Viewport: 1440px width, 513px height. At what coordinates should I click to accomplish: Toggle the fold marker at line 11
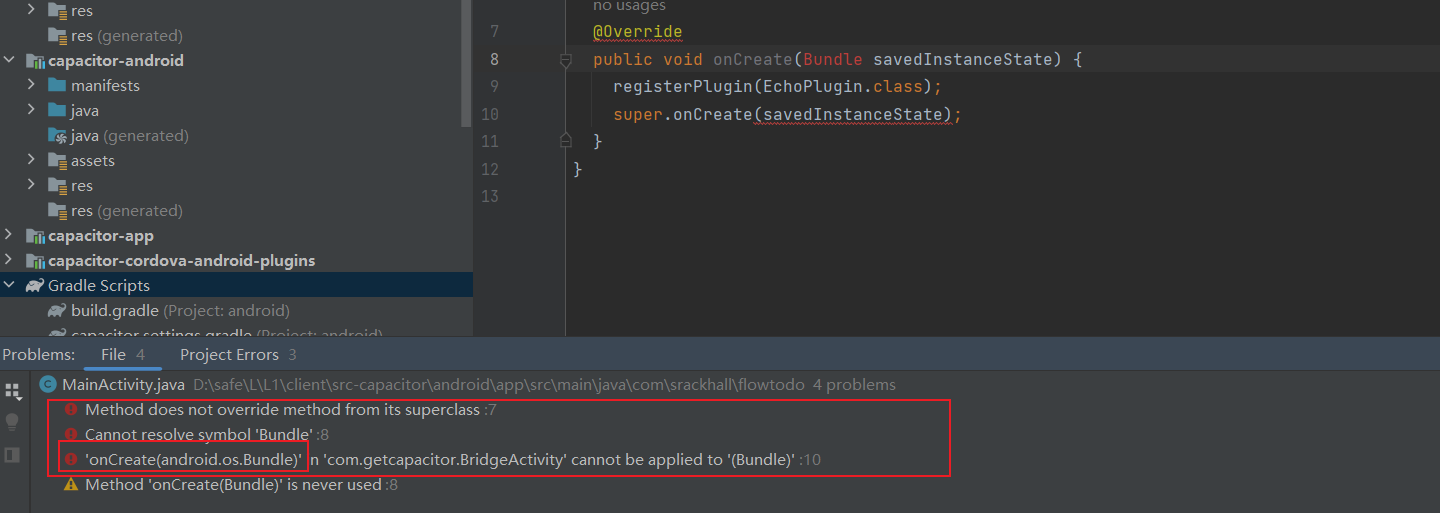pyautogui.click(x=565, y=141)
